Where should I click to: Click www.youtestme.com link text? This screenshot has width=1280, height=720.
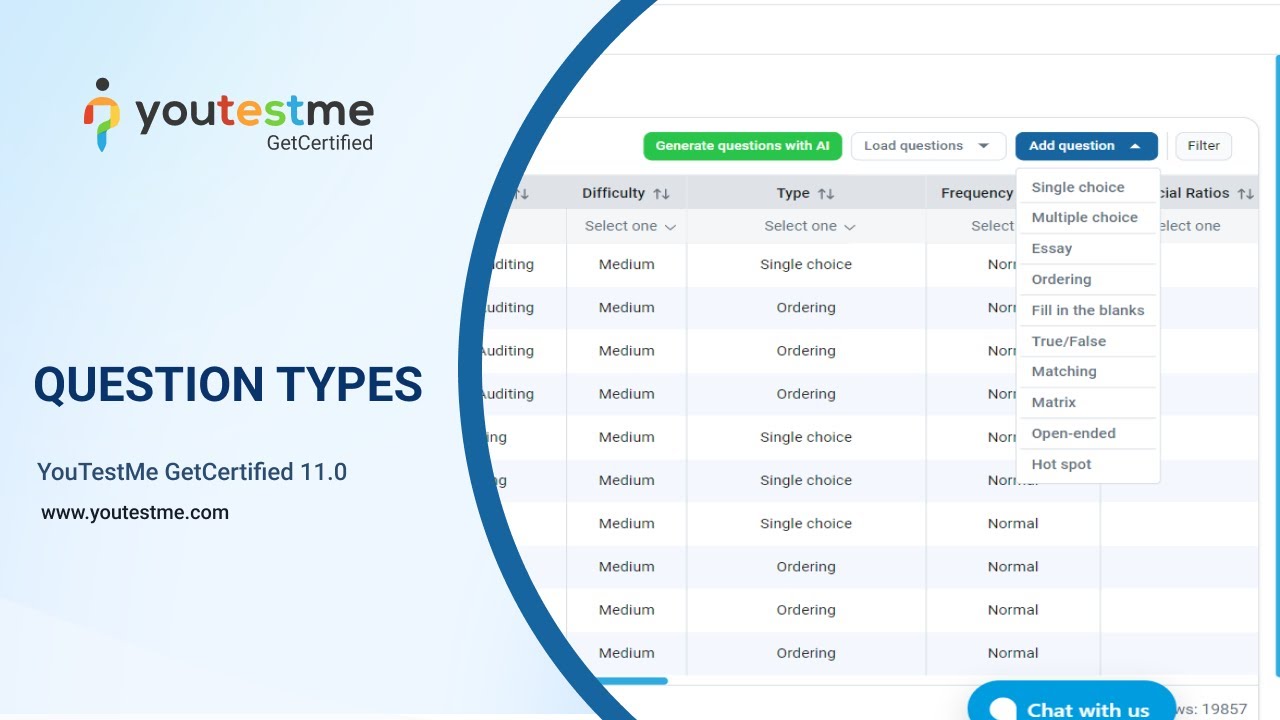tap(135, 513)
